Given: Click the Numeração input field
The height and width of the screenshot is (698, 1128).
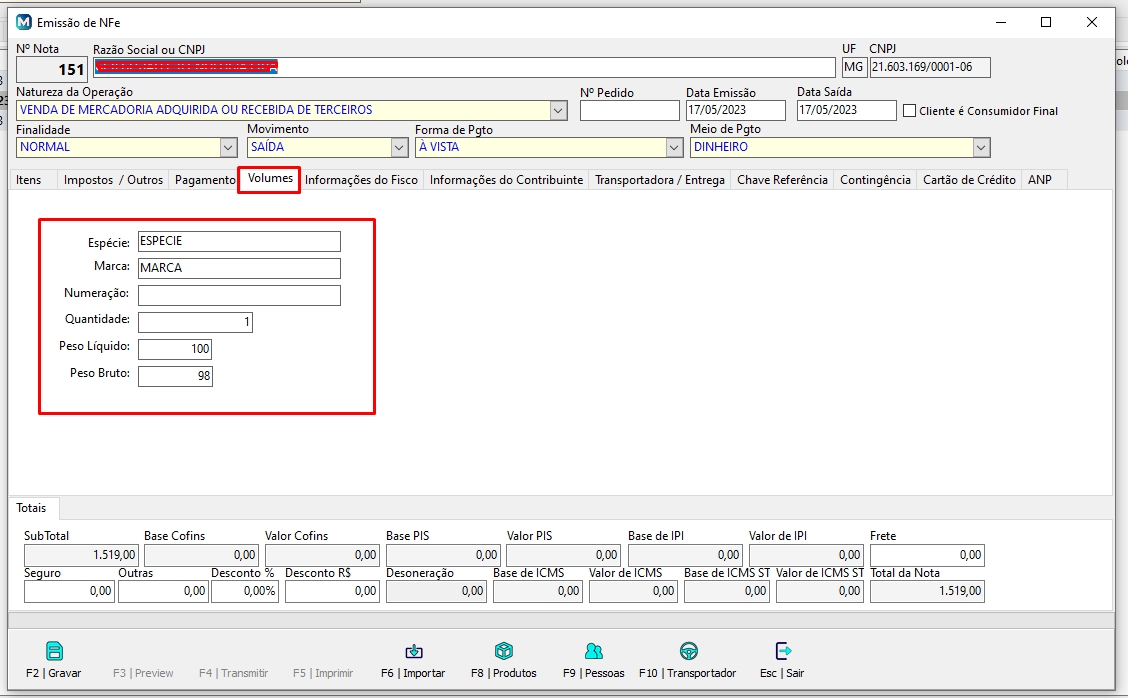Looking at the screenshot, I should click(x=239, y=295).
